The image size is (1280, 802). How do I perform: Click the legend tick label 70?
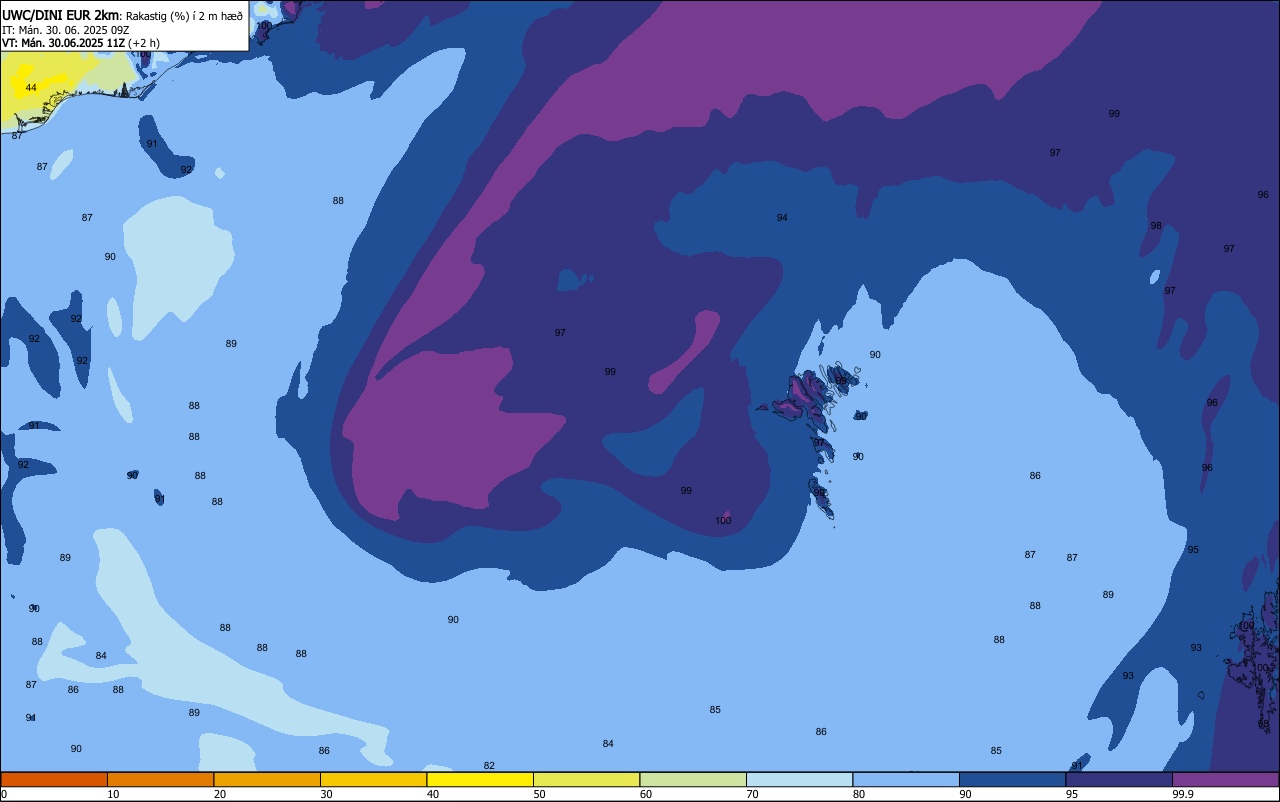pos(753,794)
